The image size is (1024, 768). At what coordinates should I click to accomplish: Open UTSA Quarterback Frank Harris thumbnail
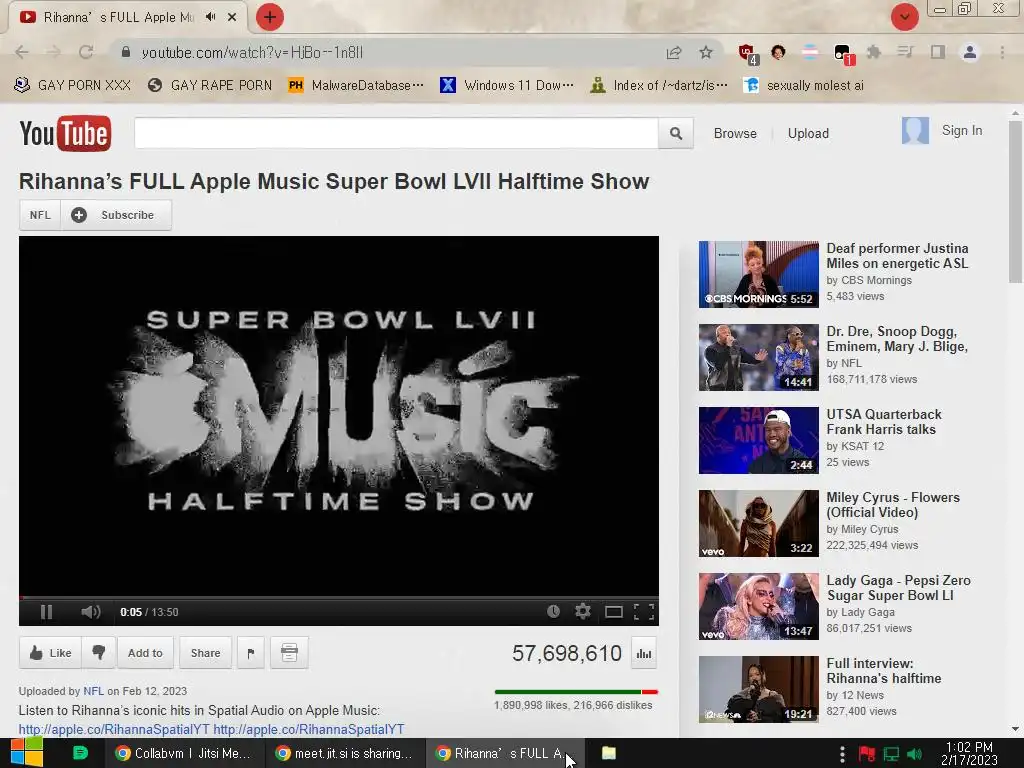pyautogui.click(x=758, y=440)
